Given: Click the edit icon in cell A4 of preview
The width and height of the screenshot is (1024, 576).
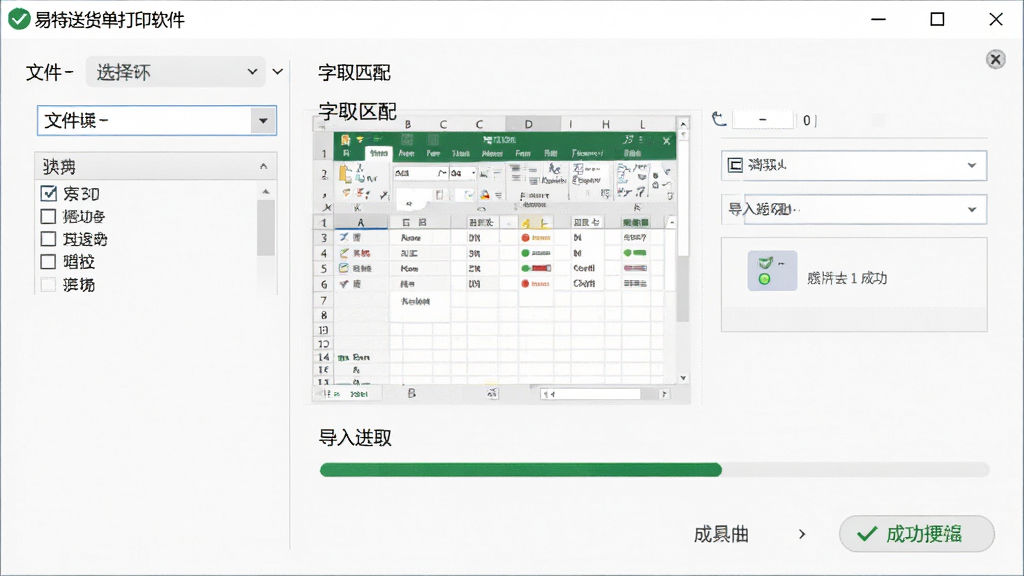Looking at the screenshot, I should [x=344, y=253].
